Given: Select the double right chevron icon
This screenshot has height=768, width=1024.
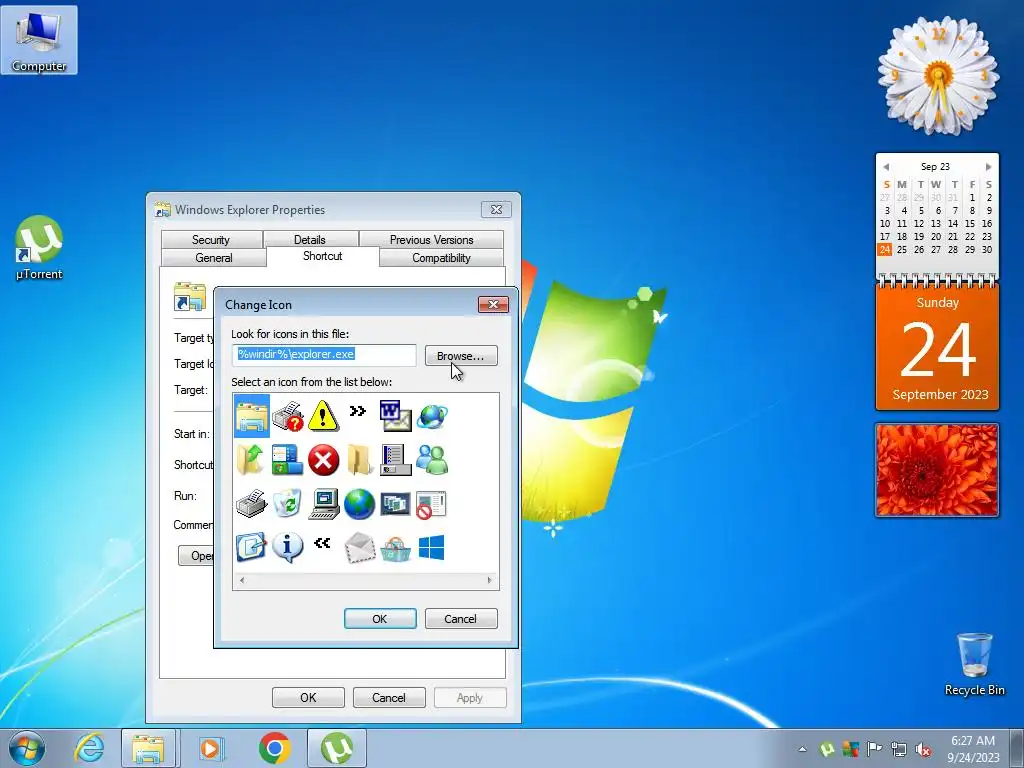Looking at the screenshot, I should (358, 411).
